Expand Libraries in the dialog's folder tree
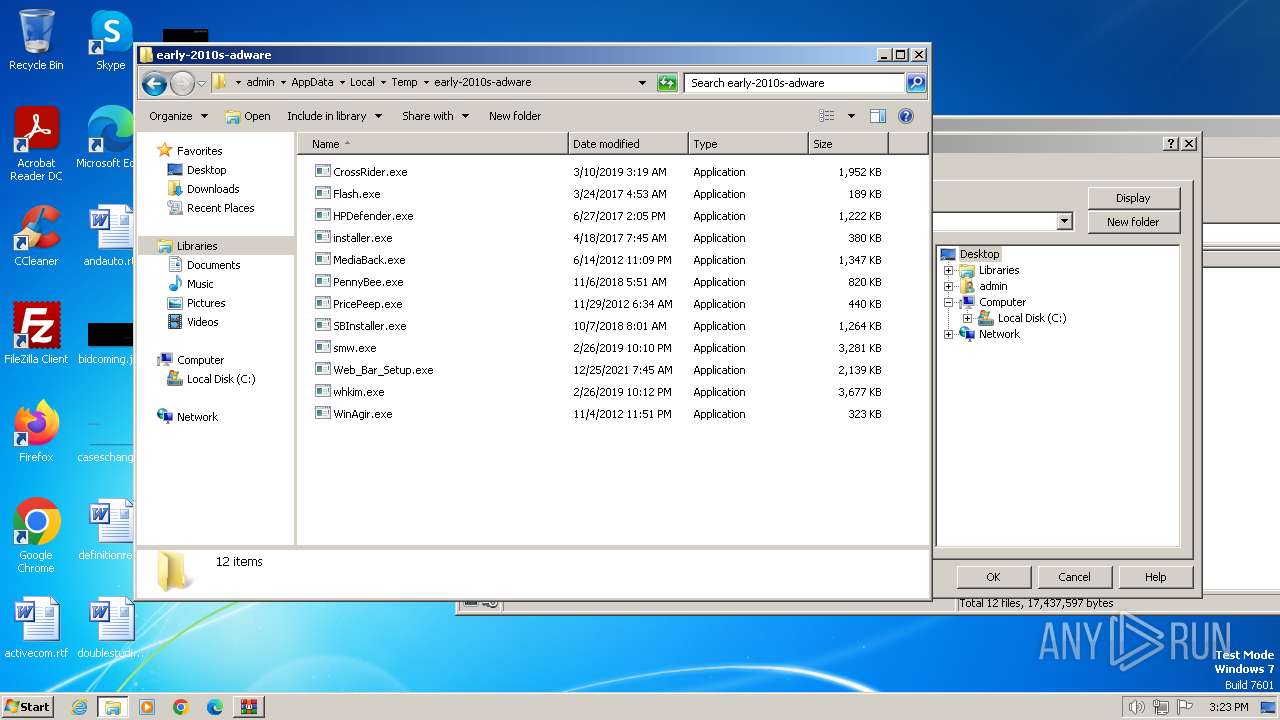Screen dimensions: 1280x720 pyautogui.click(x=948, y=270)
